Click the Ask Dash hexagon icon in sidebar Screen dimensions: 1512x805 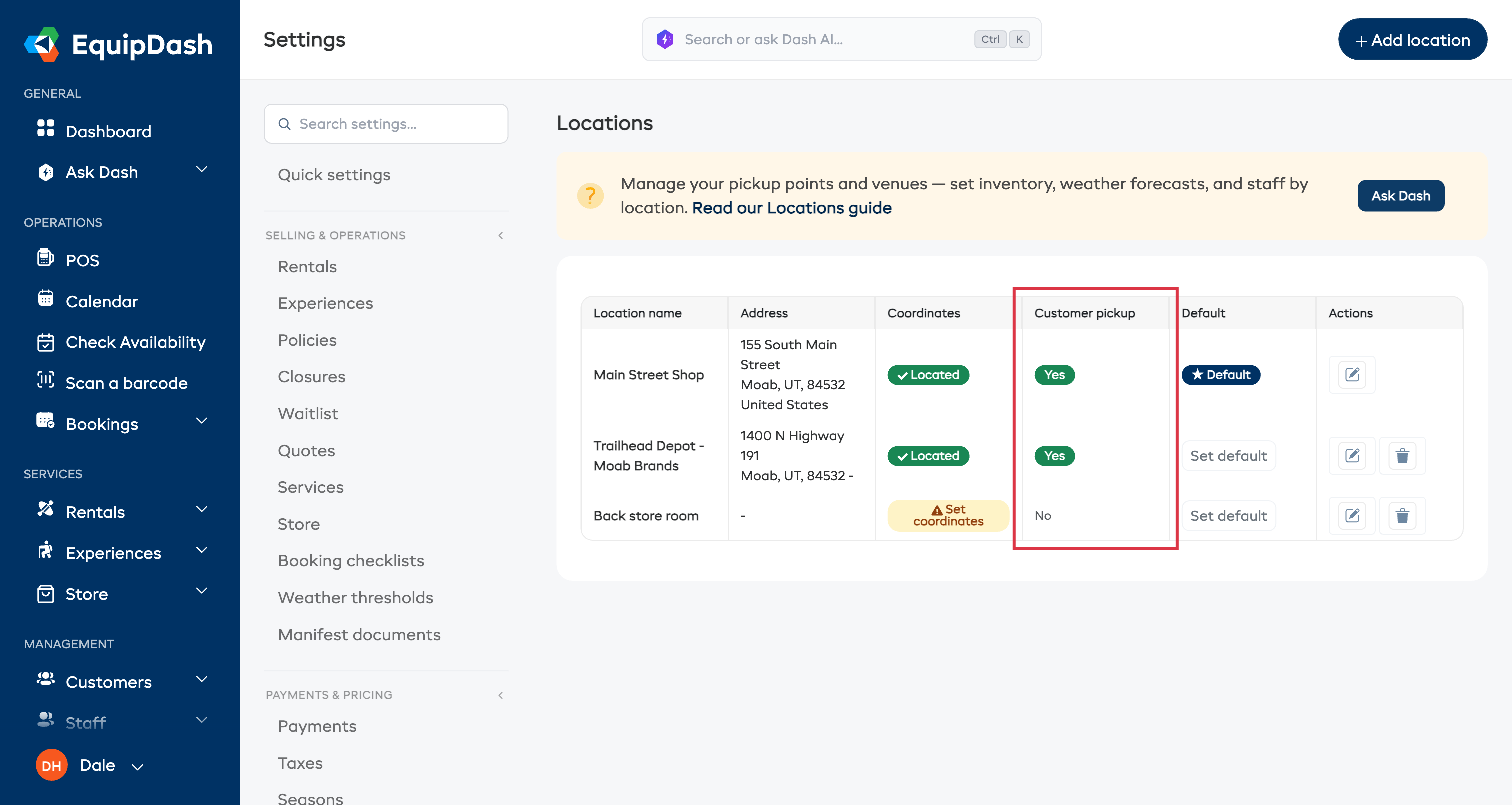click(46, 172)
